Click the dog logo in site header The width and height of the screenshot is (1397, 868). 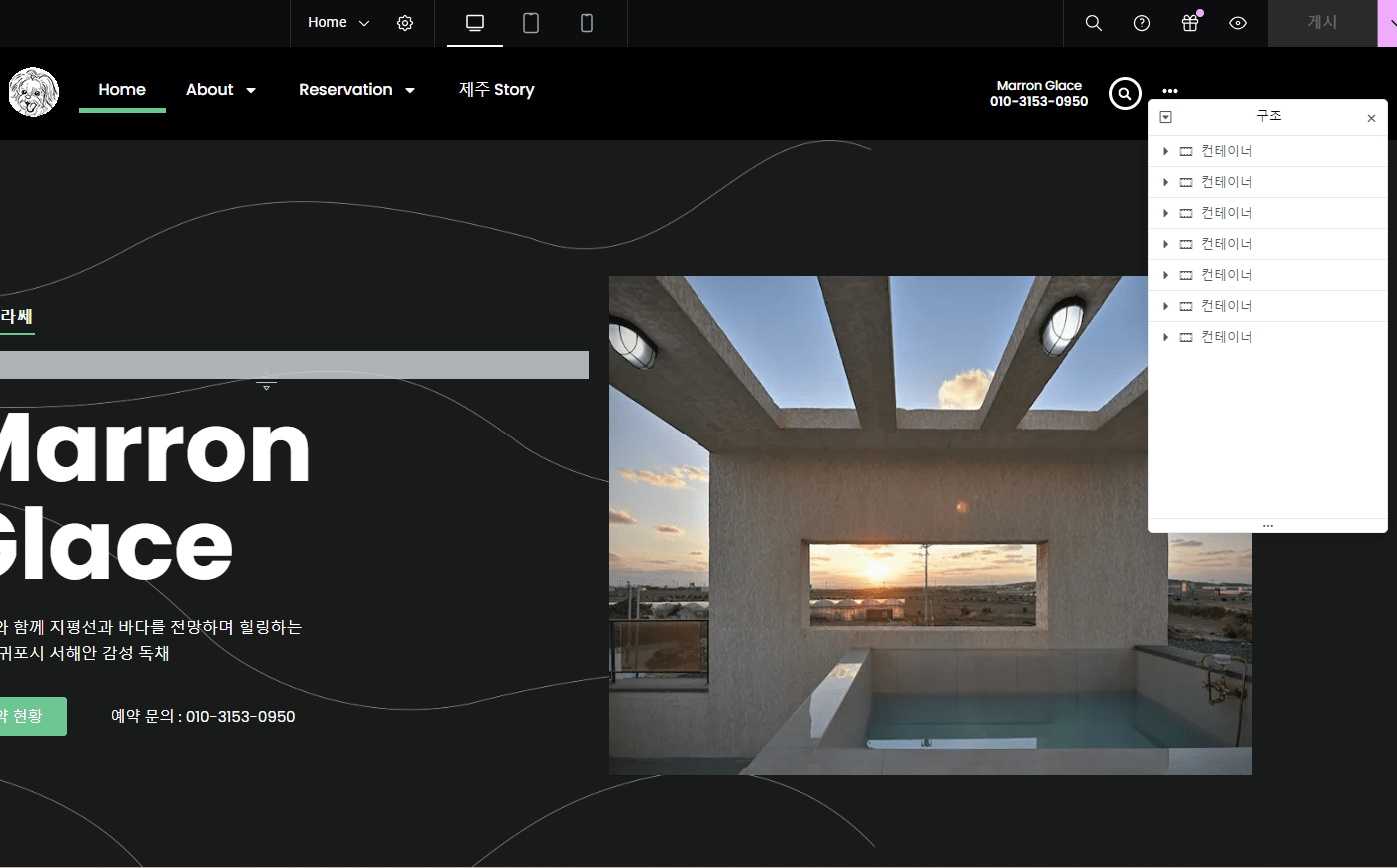click(34, 92)
